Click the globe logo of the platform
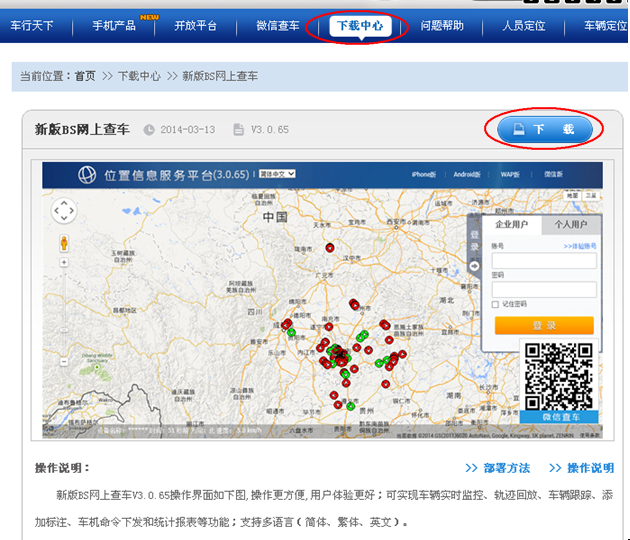Viewport: 630px width, 540px height. 87,176
